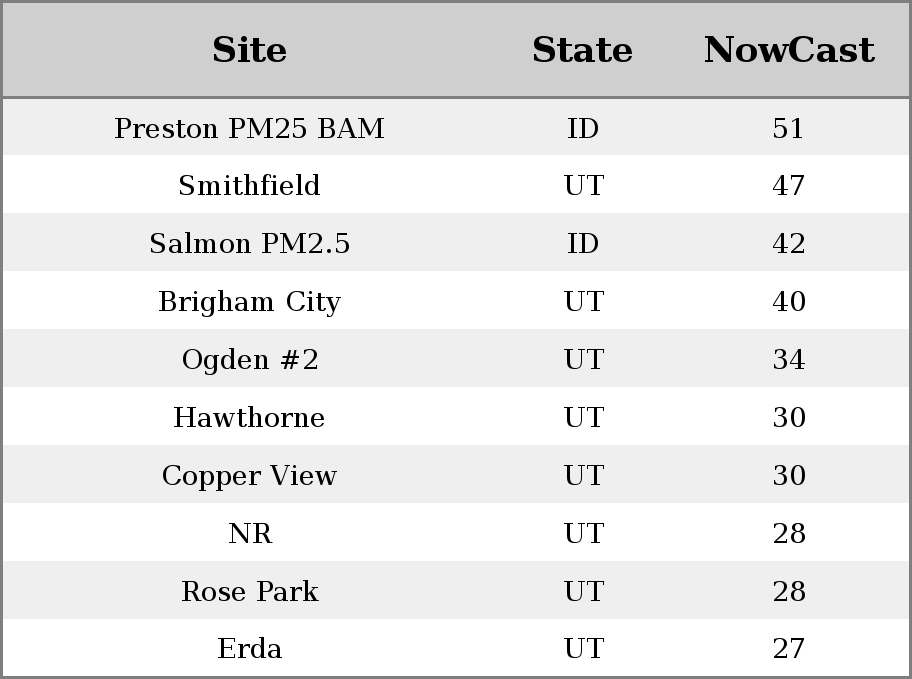The width and height of the screenshot is (912, 679).
Task: Select the NowCast value 40
Action: tap(789, 302)
